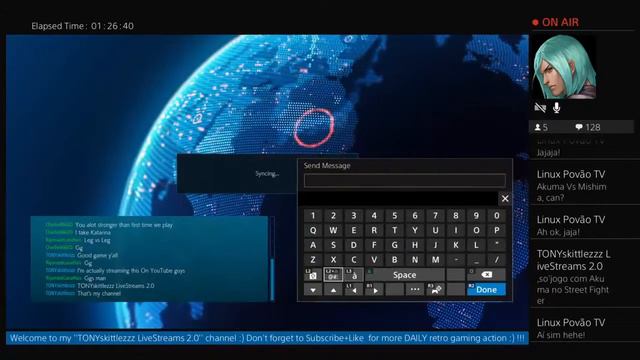Click chat line about streaming on YouTube

tap(131, 271)
